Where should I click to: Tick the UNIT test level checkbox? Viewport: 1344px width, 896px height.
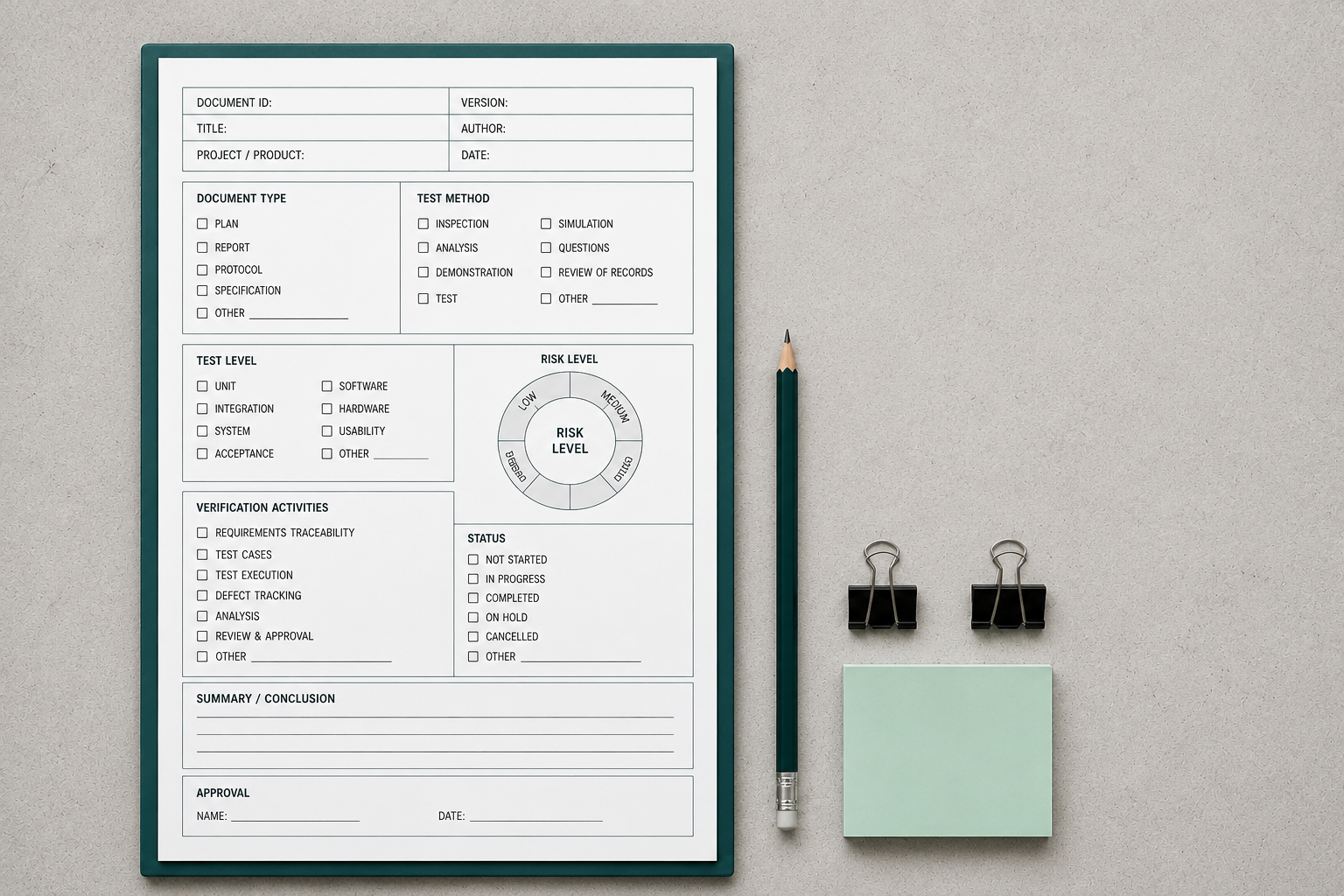coord(202,386)
